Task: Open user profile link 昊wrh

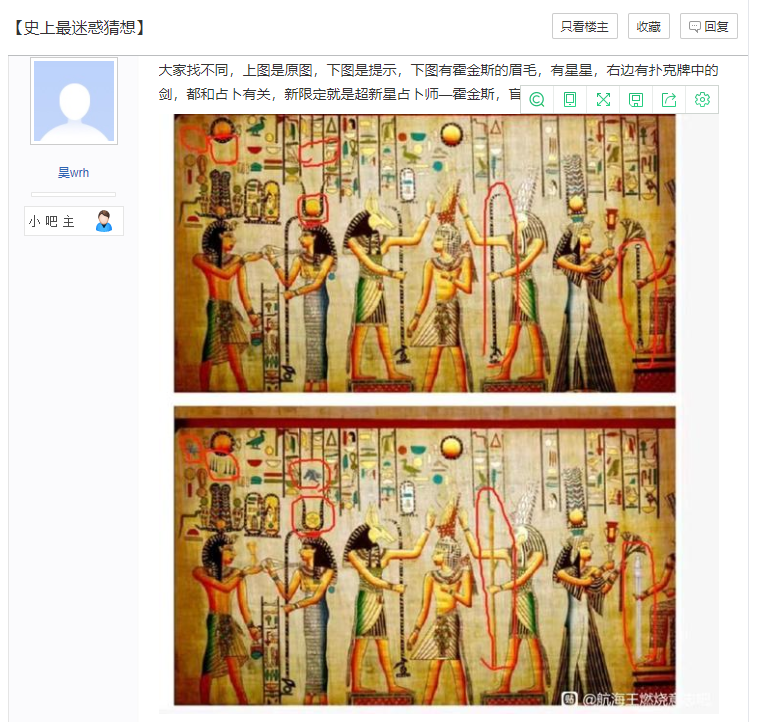Action: pyautogui.click(x=73, y=173)
